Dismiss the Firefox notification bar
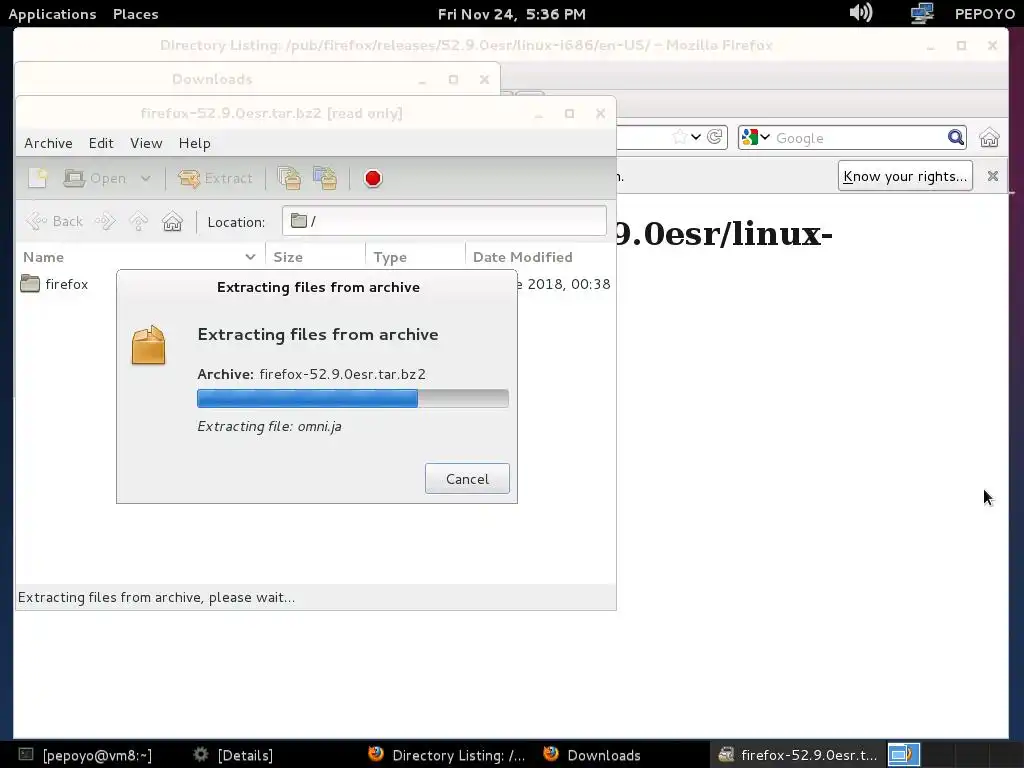1024x768 pixels. [x=993, y=176]
